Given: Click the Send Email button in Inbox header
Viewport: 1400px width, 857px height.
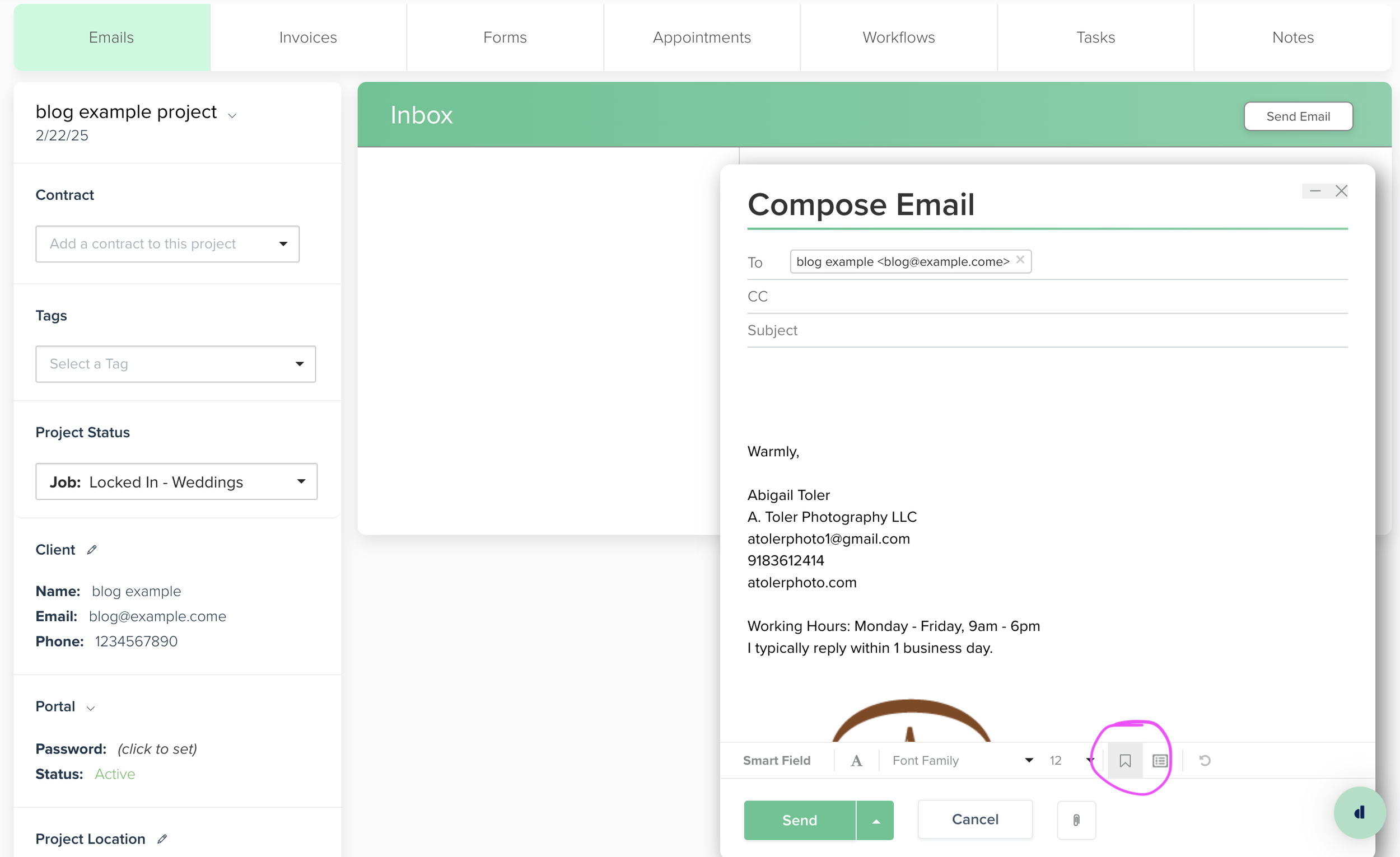Looking at the screenshot, I should point(1298,116).
